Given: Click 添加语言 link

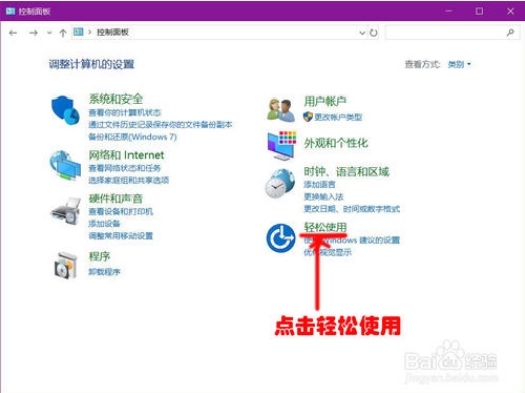Looking at the screenshot, I should [319, 184].
